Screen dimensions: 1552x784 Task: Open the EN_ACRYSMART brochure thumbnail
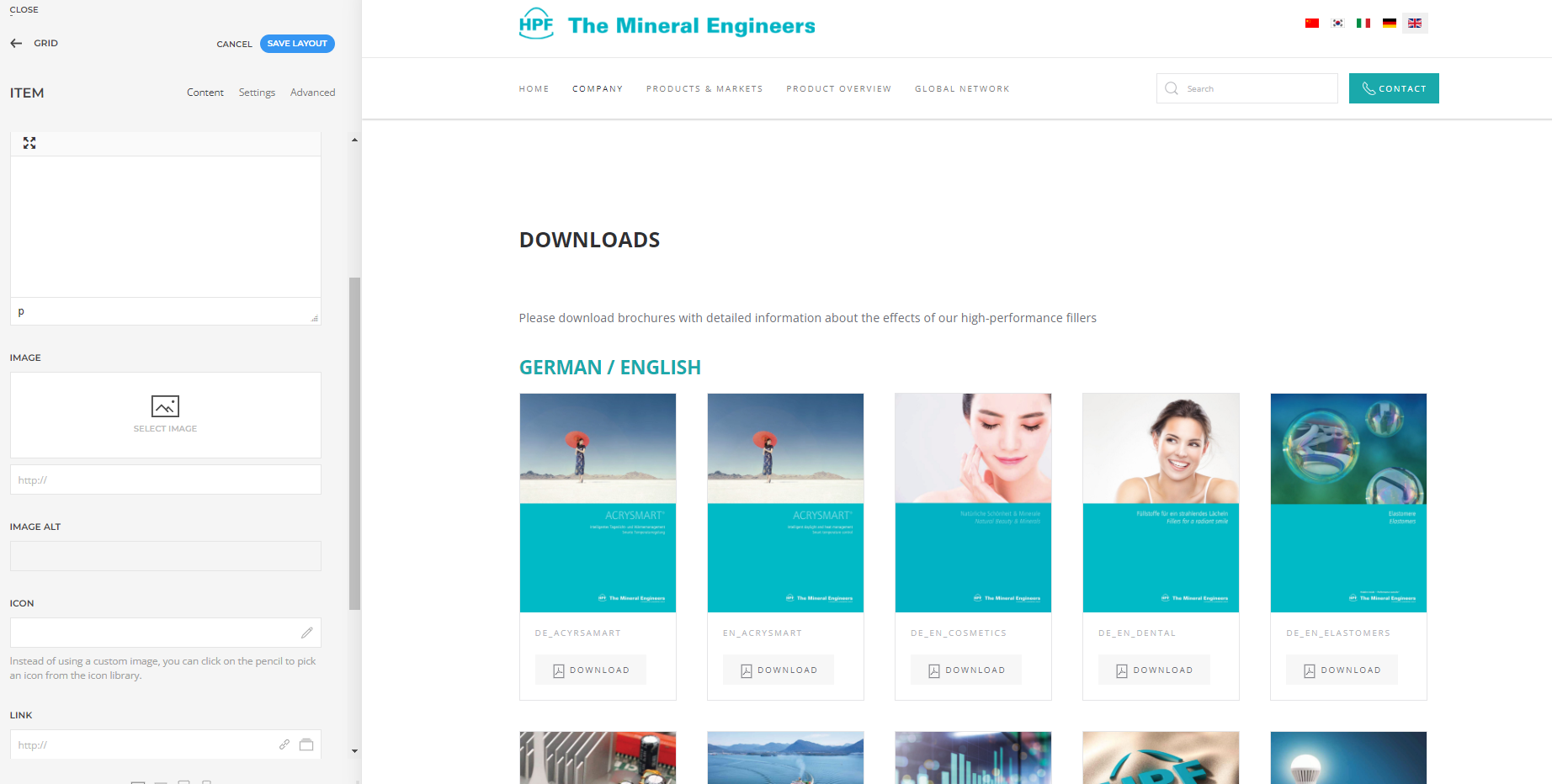click(785, 503)
